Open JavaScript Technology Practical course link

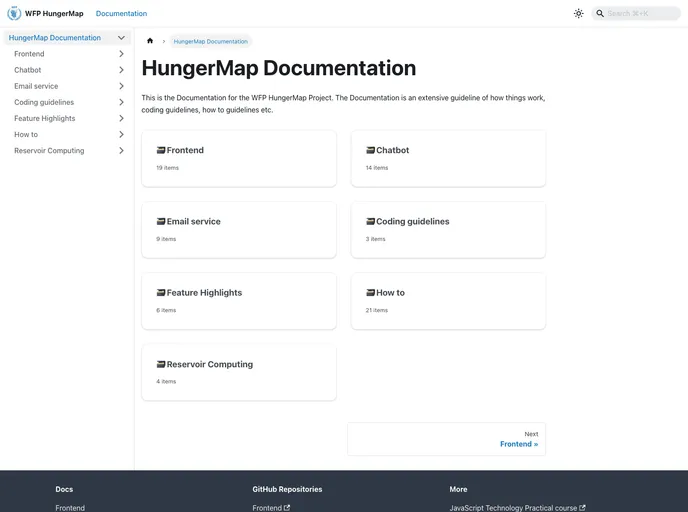click(x=513, y=508)
